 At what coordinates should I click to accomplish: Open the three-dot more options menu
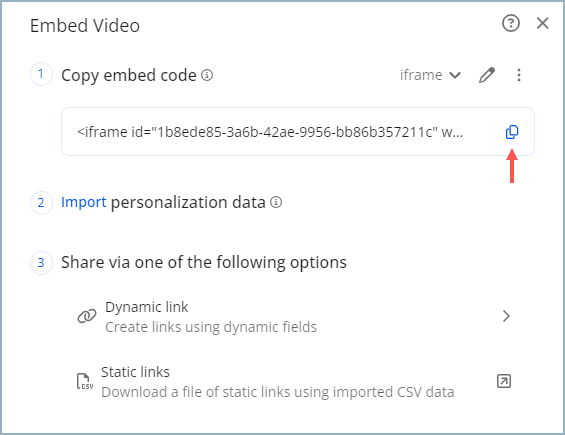519,75
